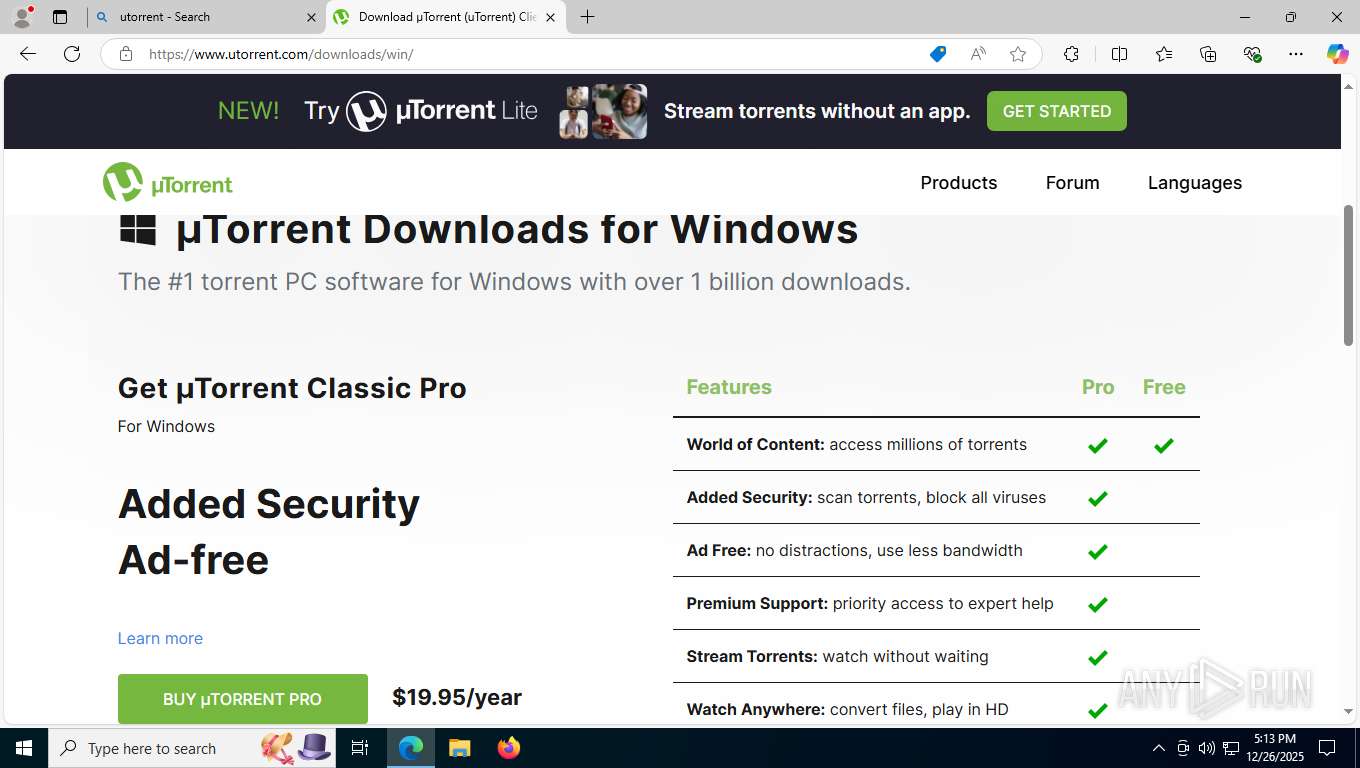Close the 'Download µTorrent' tab
The width and height of the screenshot is (1360, 768).
(x=550, y=17)
